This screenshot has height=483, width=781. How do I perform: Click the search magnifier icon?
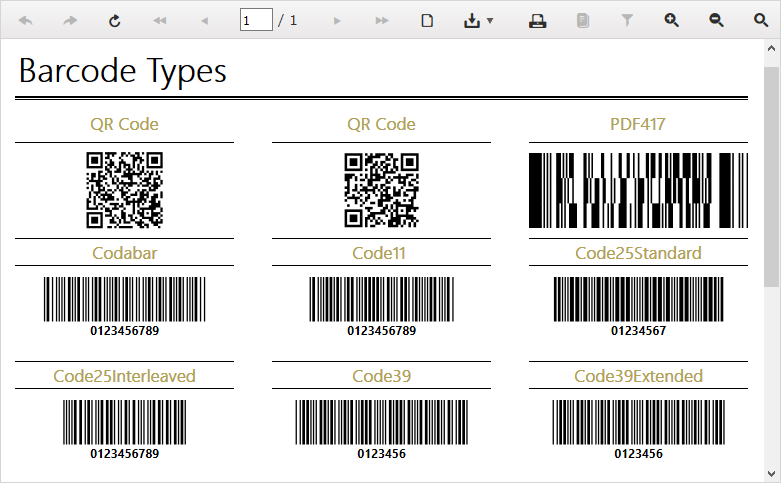coord(761,20)
